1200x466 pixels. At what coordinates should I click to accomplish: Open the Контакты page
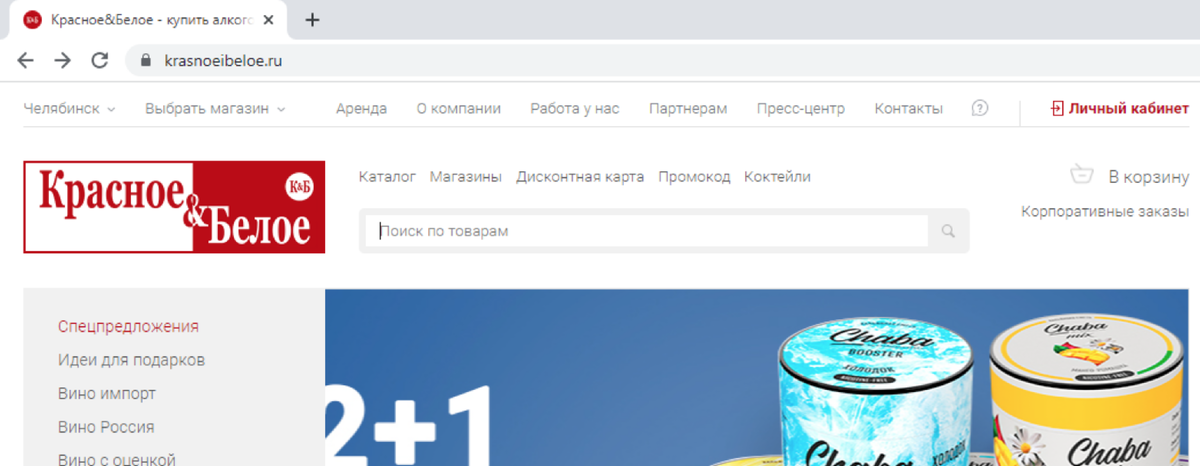pyautogui.click(x=908, y=109)
